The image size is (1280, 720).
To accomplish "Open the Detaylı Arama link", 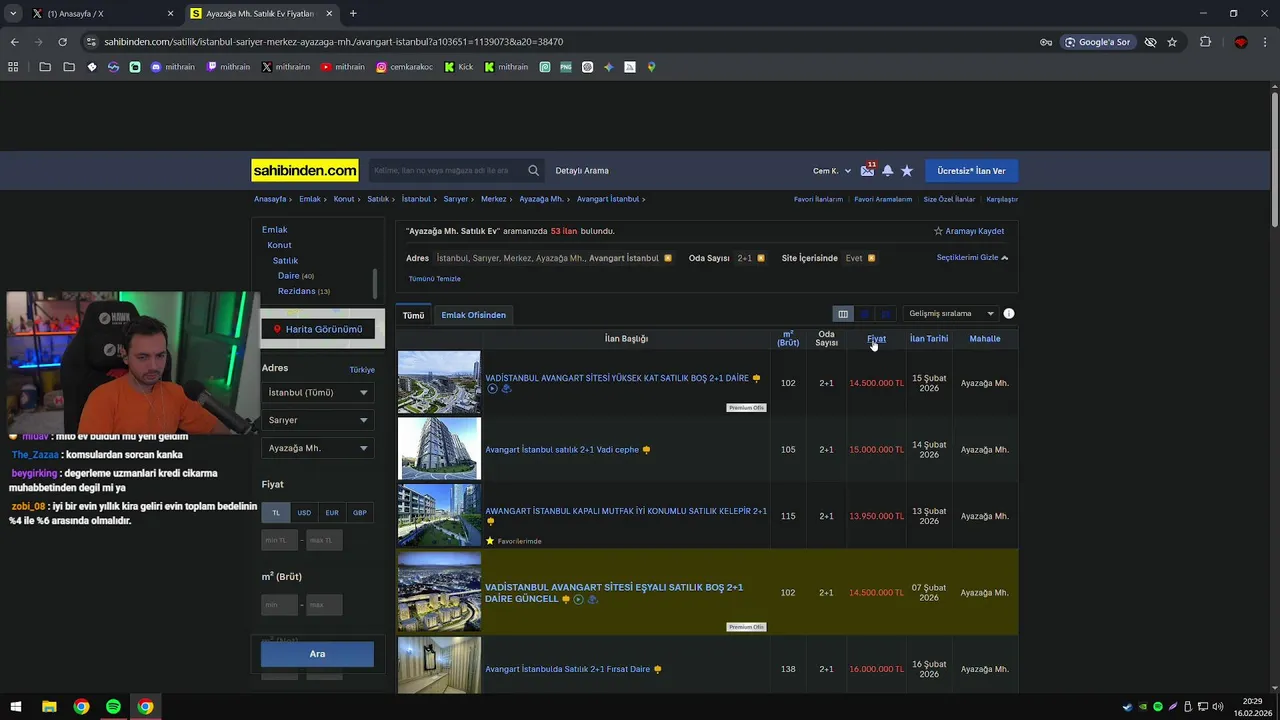I will point(582,171).
